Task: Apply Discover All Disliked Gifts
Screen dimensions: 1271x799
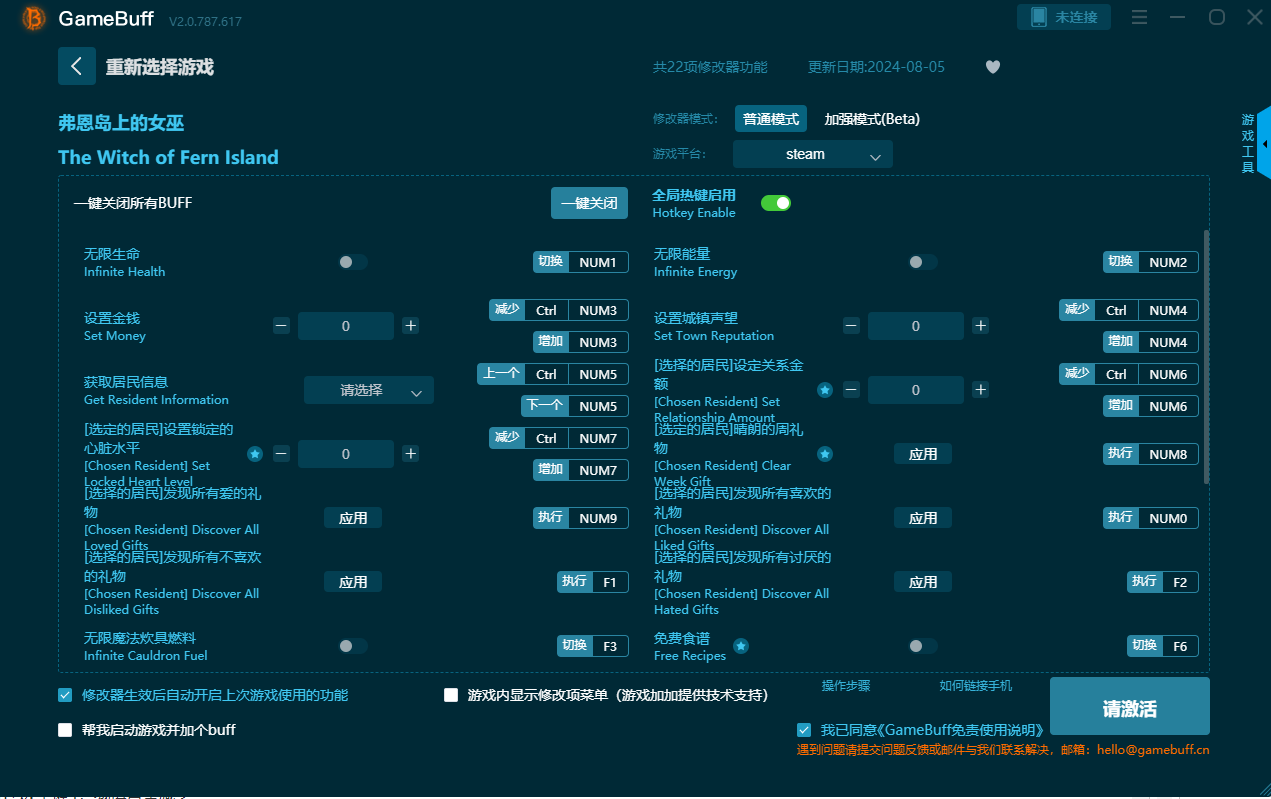Action: coord(353,582)
